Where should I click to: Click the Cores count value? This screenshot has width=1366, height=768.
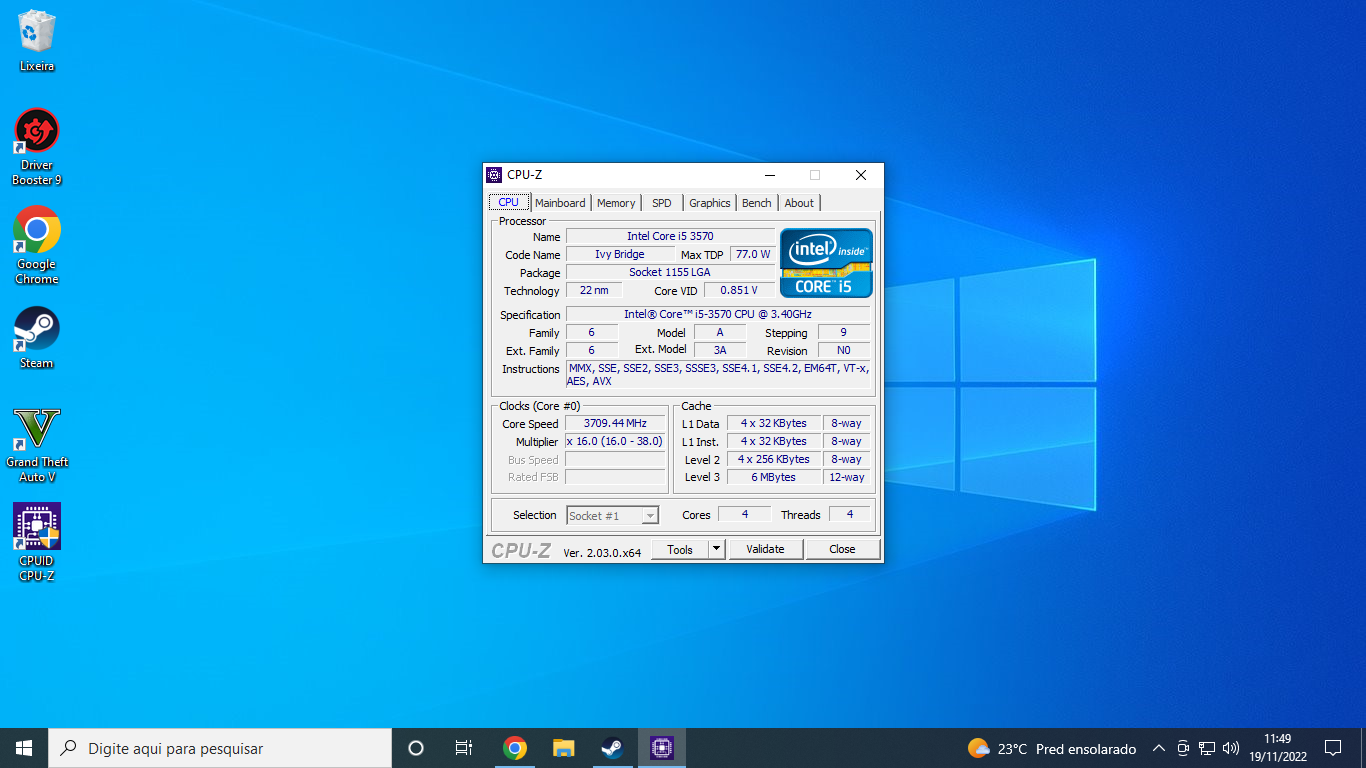[x=745, y=514]
